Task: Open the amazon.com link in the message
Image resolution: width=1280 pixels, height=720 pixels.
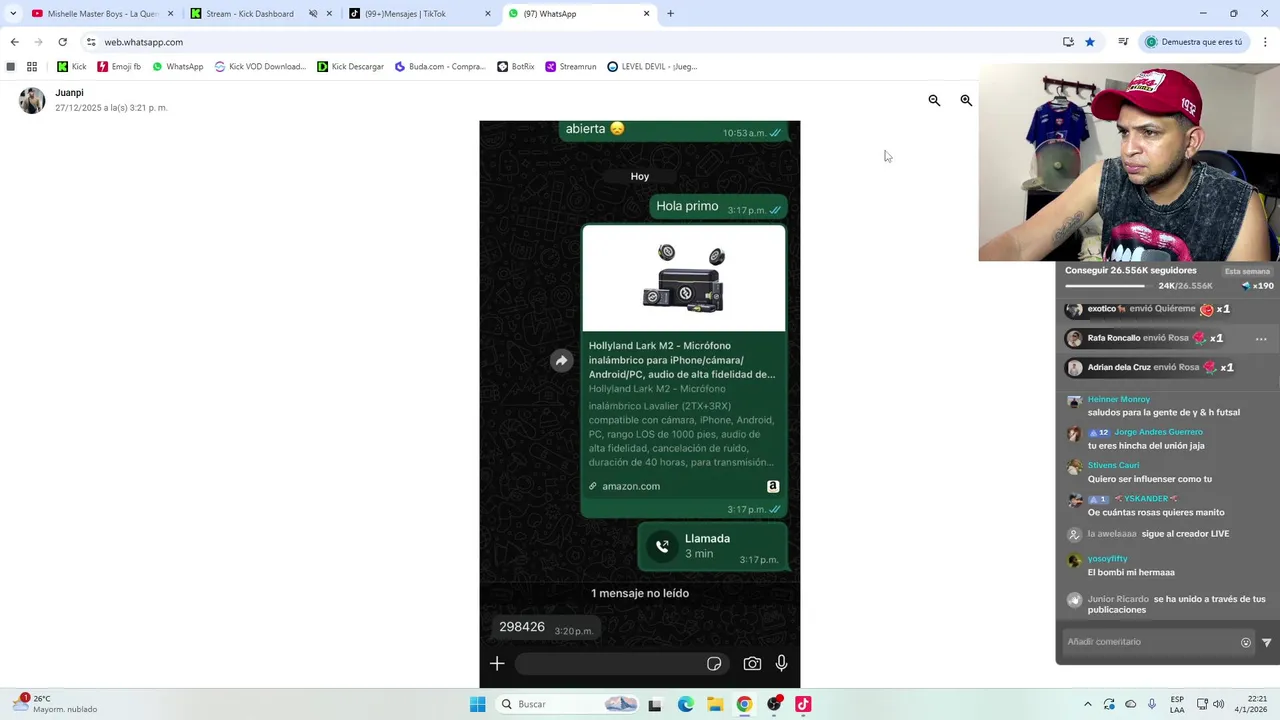Action: point(631,486)
